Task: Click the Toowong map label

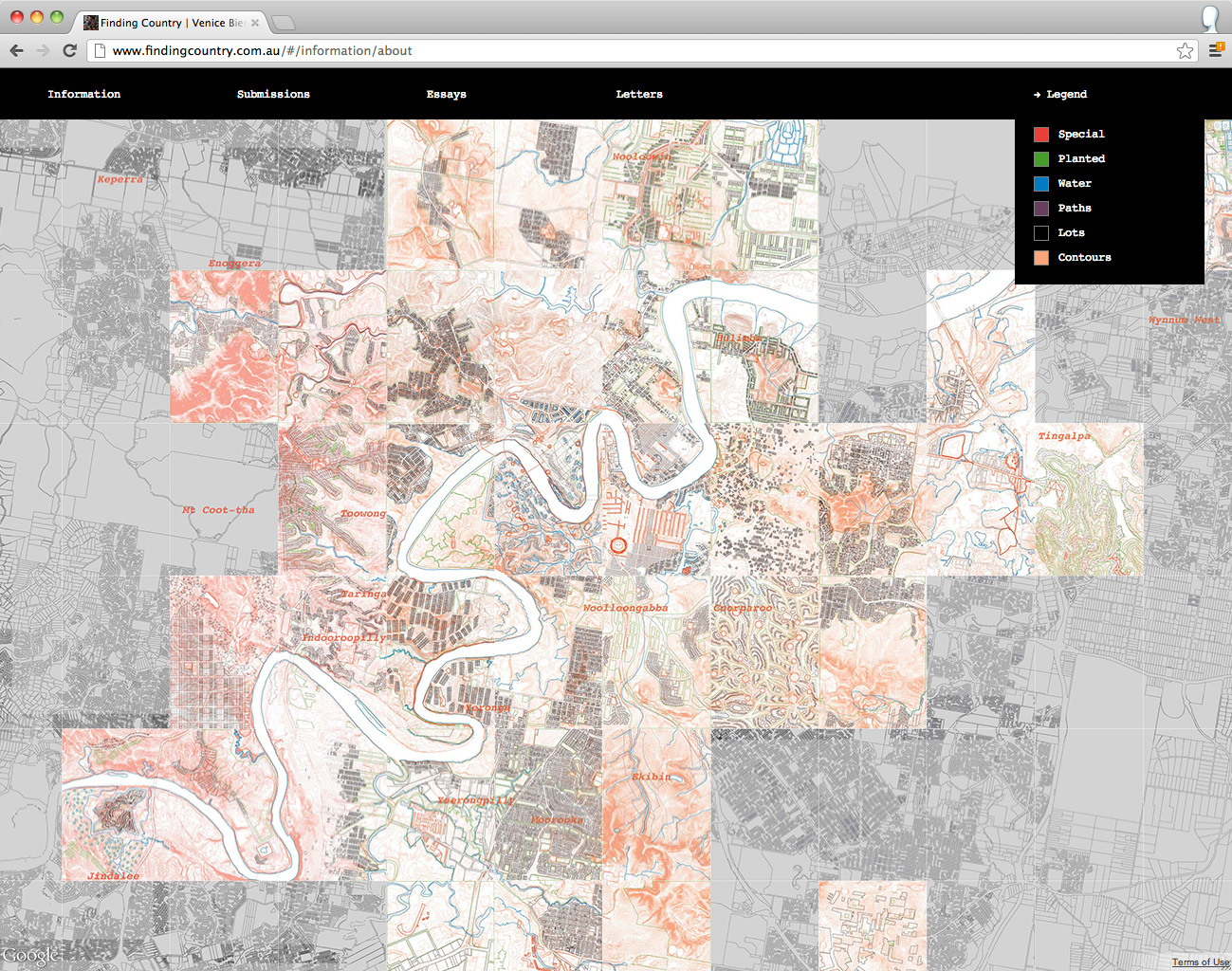Action: 363,514
